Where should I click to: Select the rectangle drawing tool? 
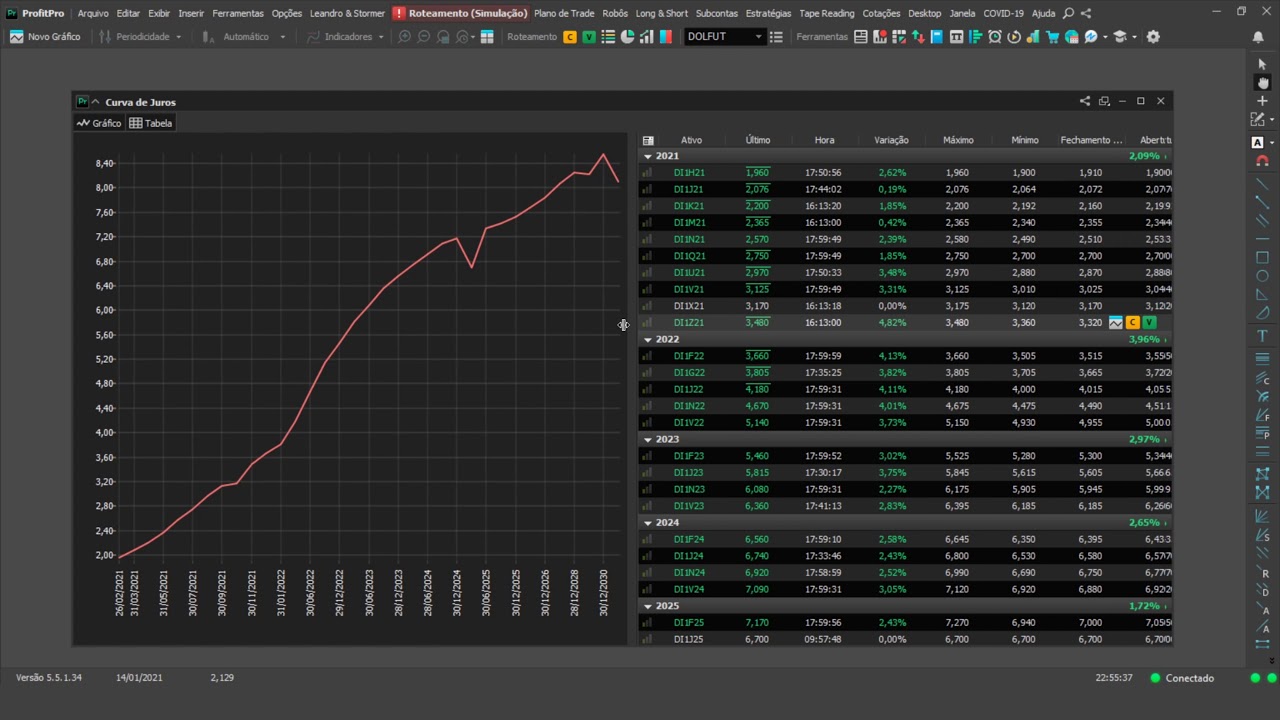click(1262, 258)
